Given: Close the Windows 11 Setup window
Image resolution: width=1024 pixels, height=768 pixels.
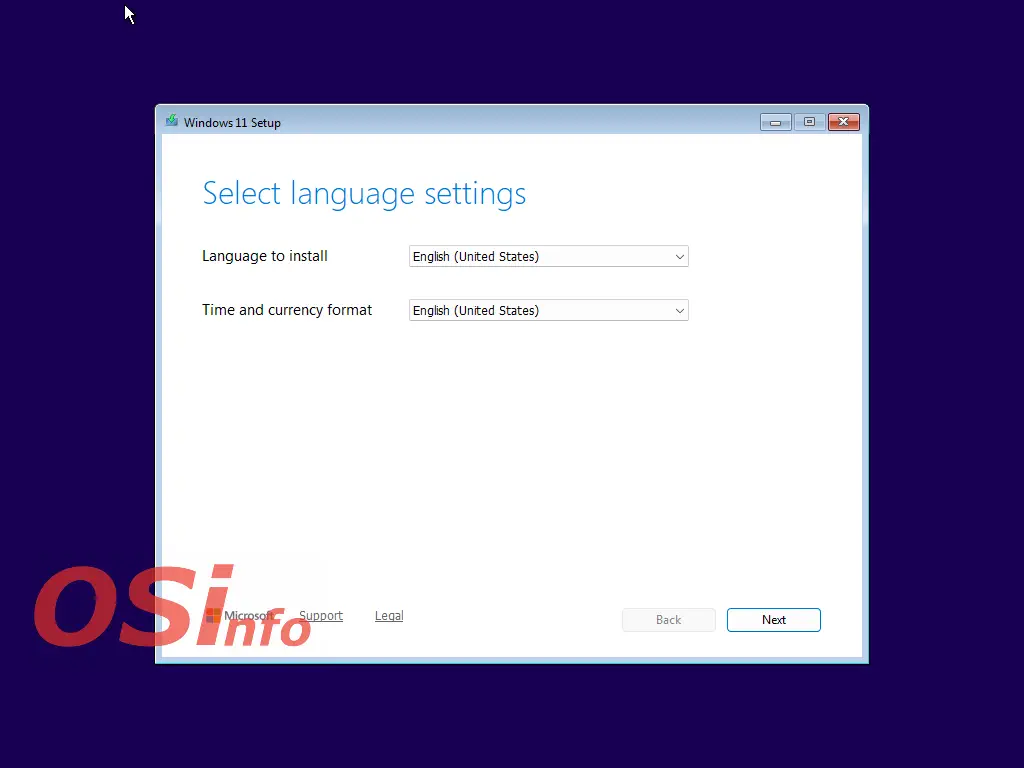Looking at the screenshot, I should (844, 122).
